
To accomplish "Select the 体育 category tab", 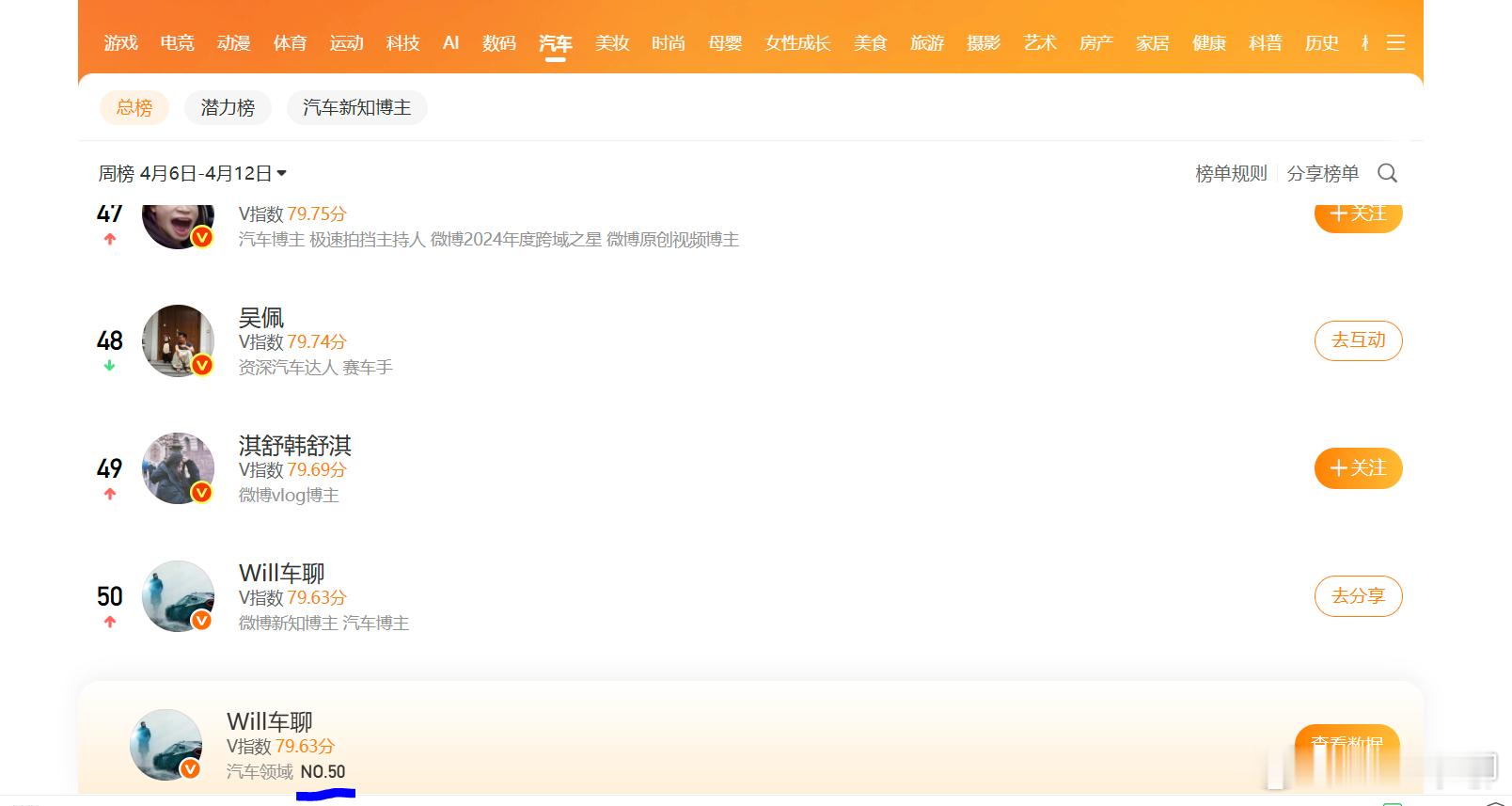I will 290,43.
